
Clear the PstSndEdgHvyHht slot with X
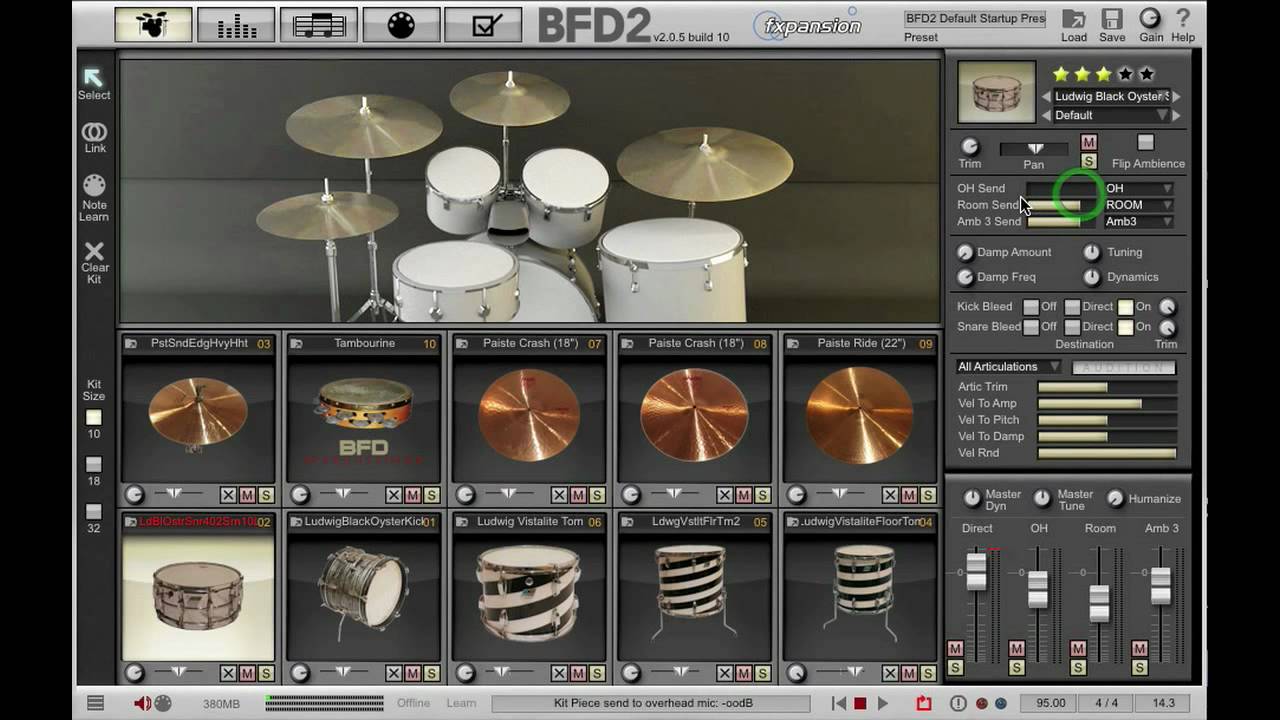click(228, 495)
